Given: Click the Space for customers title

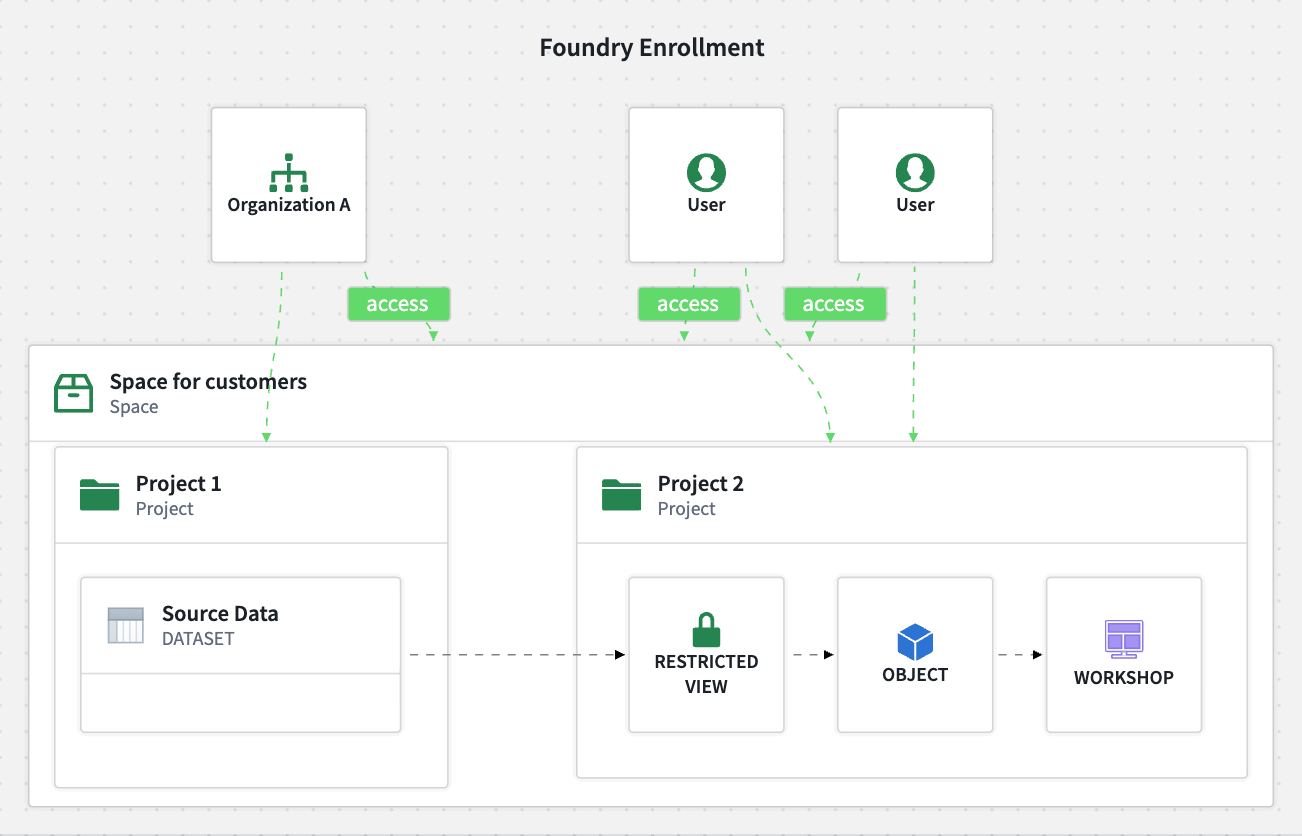Looking at the screenshot, I should pos(208,381).
